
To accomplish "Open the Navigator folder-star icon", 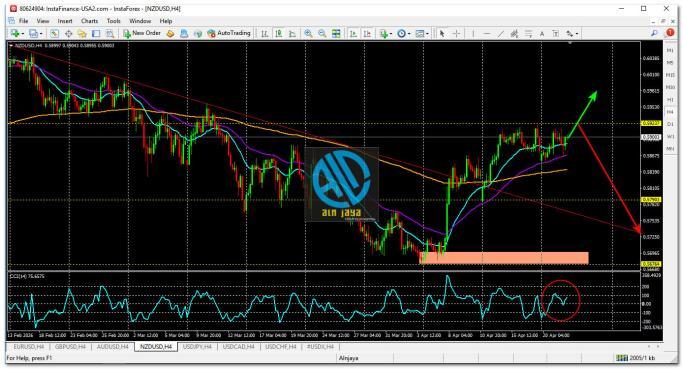I will pyautogui.click(x=82, y=34).
